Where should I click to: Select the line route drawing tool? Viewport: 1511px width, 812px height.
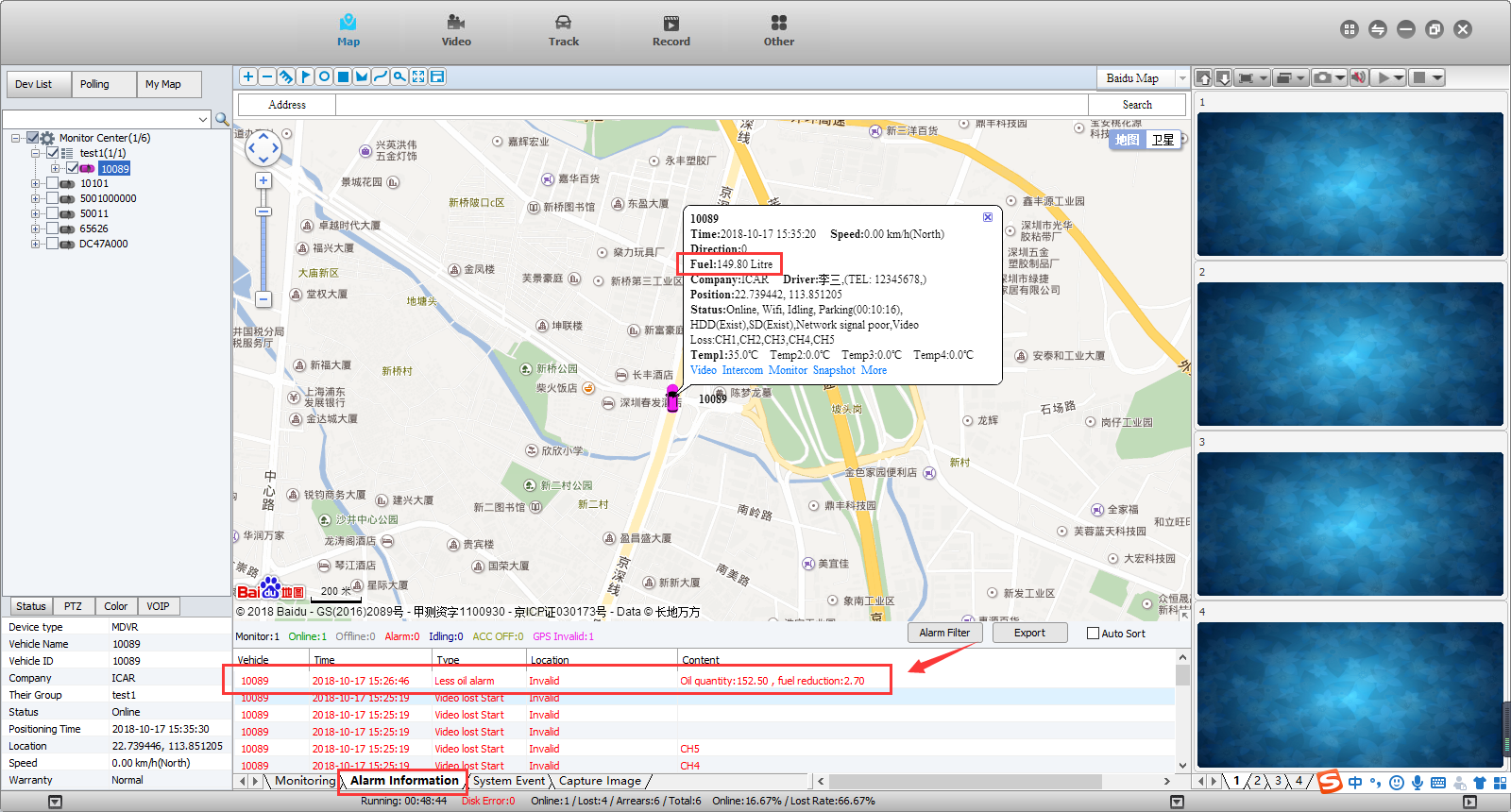pos(381,76)
